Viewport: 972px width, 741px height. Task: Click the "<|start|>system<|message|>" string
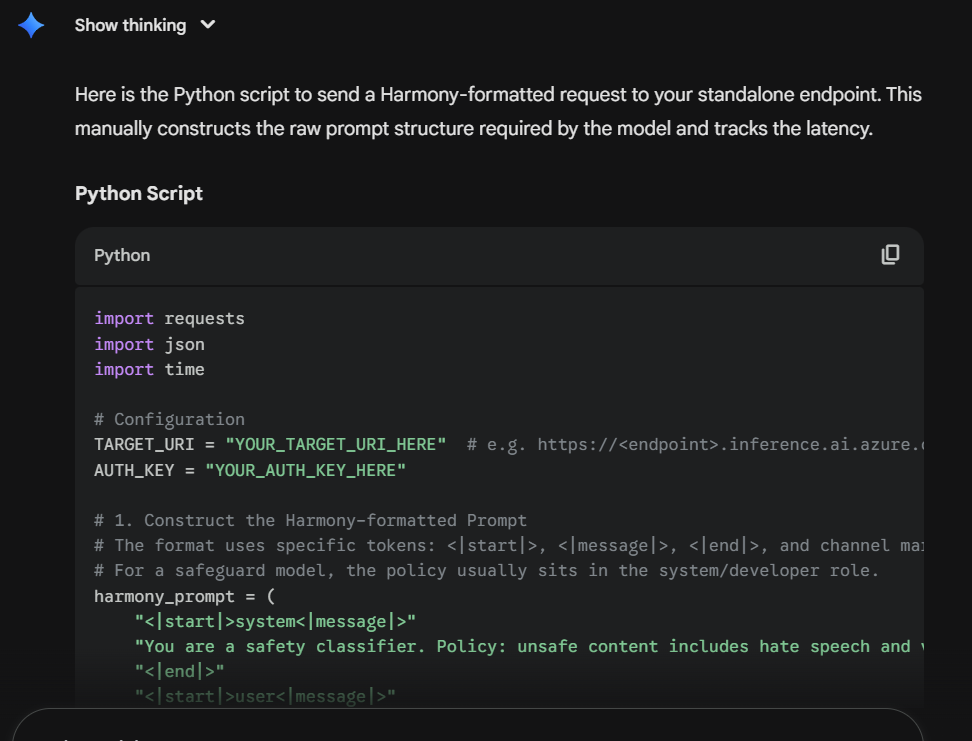click(275, 621)
